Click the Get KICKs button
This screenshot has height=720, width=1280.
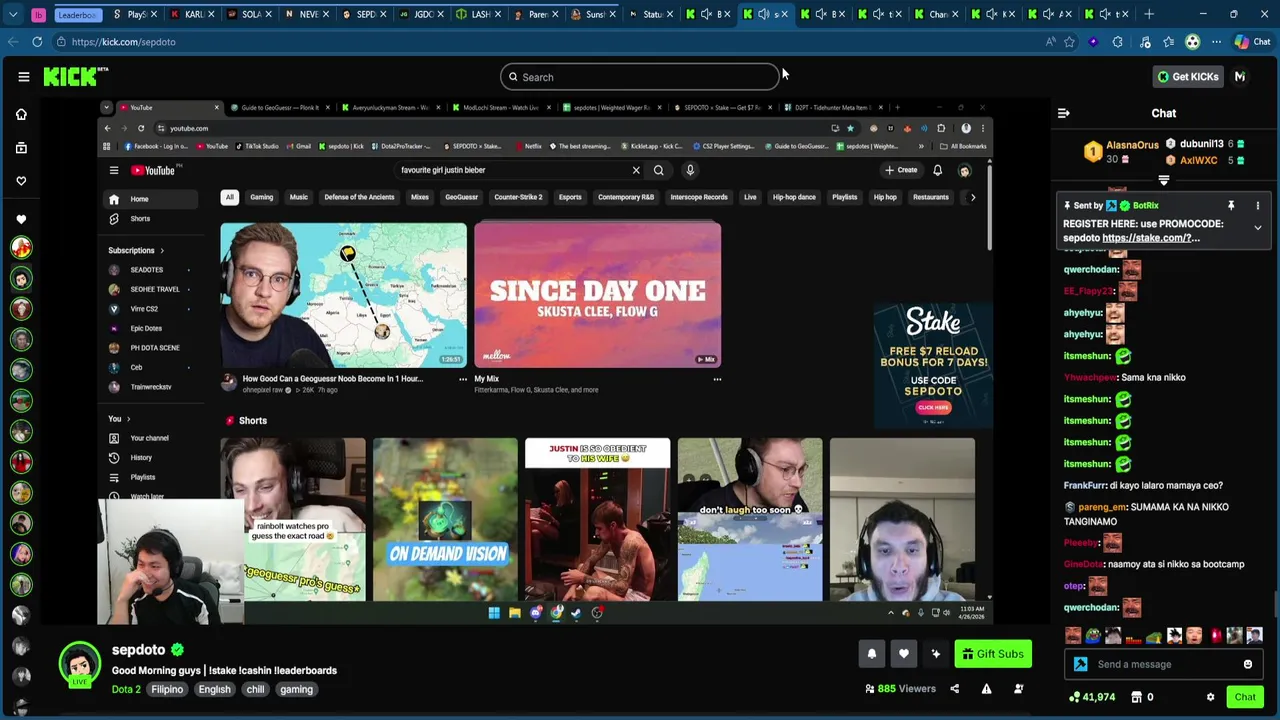[x=1188, y=77]
